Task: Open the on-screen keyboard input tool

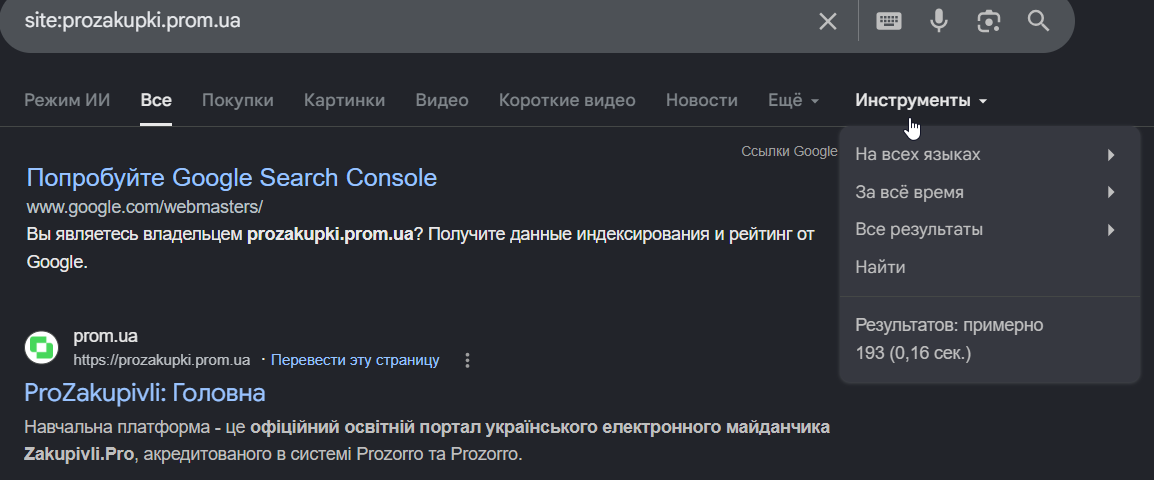Action: [889, 21]
